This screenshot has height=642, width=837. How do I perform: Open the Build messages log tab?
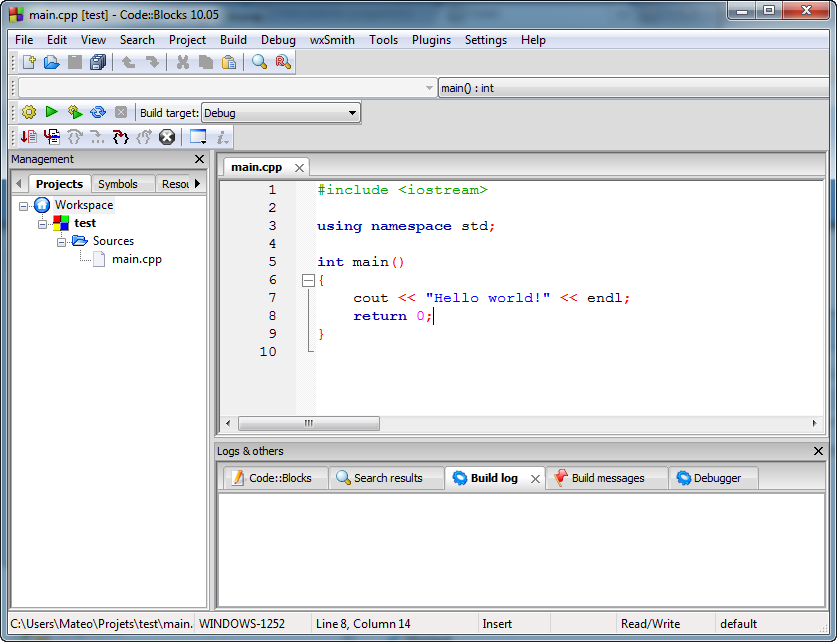607,478
